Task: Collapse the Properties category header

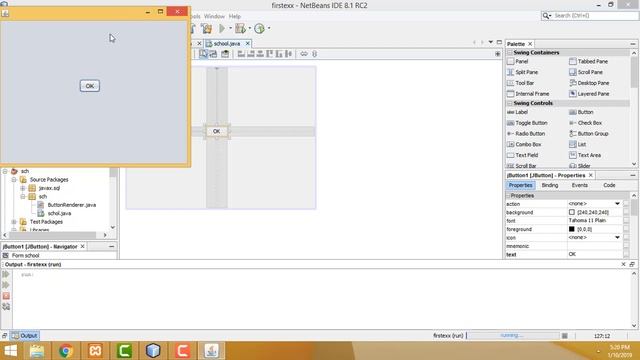Action: point(509,196)
